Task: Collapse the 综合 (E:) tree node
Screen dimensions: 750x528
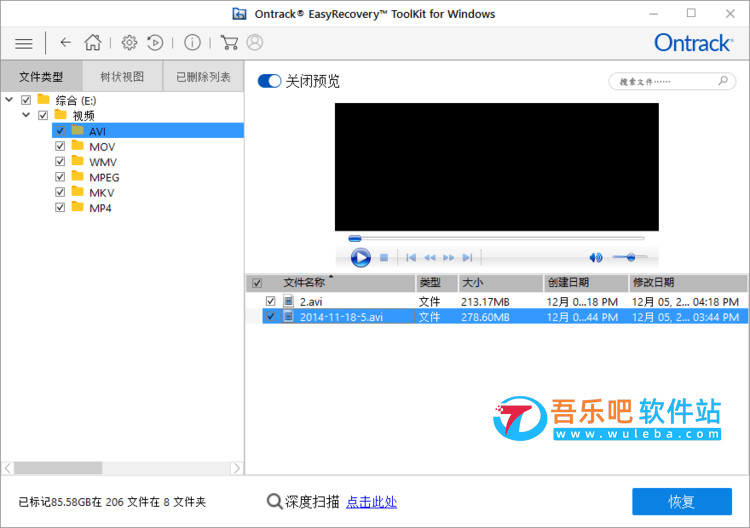Action: pyautogui.click(x=10, y=100)
